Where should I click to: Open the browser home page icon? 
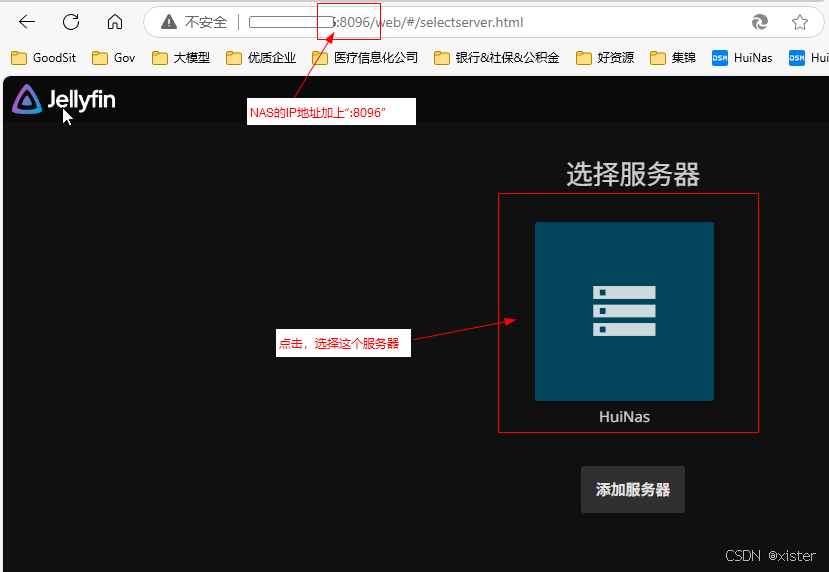pos(115,22)
